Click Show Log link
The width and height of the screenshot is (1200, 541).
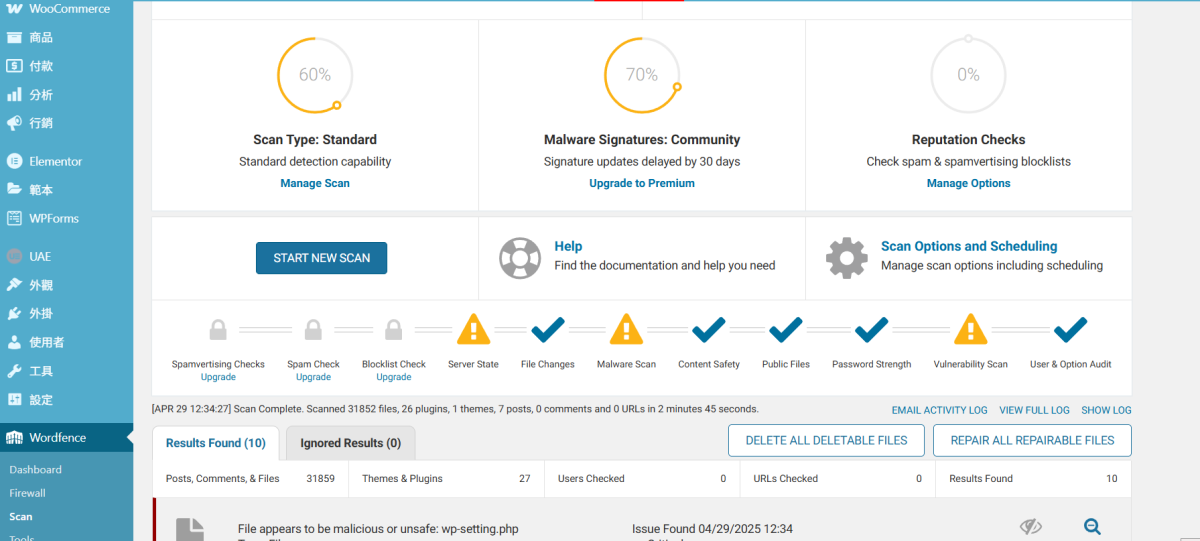point(1107,410)
